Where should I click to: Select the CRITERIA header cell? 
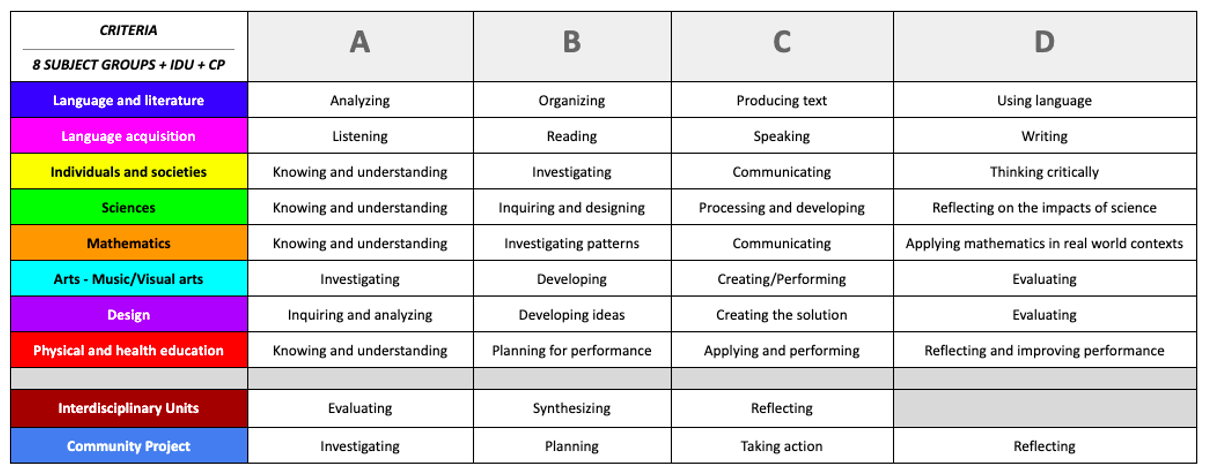[x=128, y=46]
